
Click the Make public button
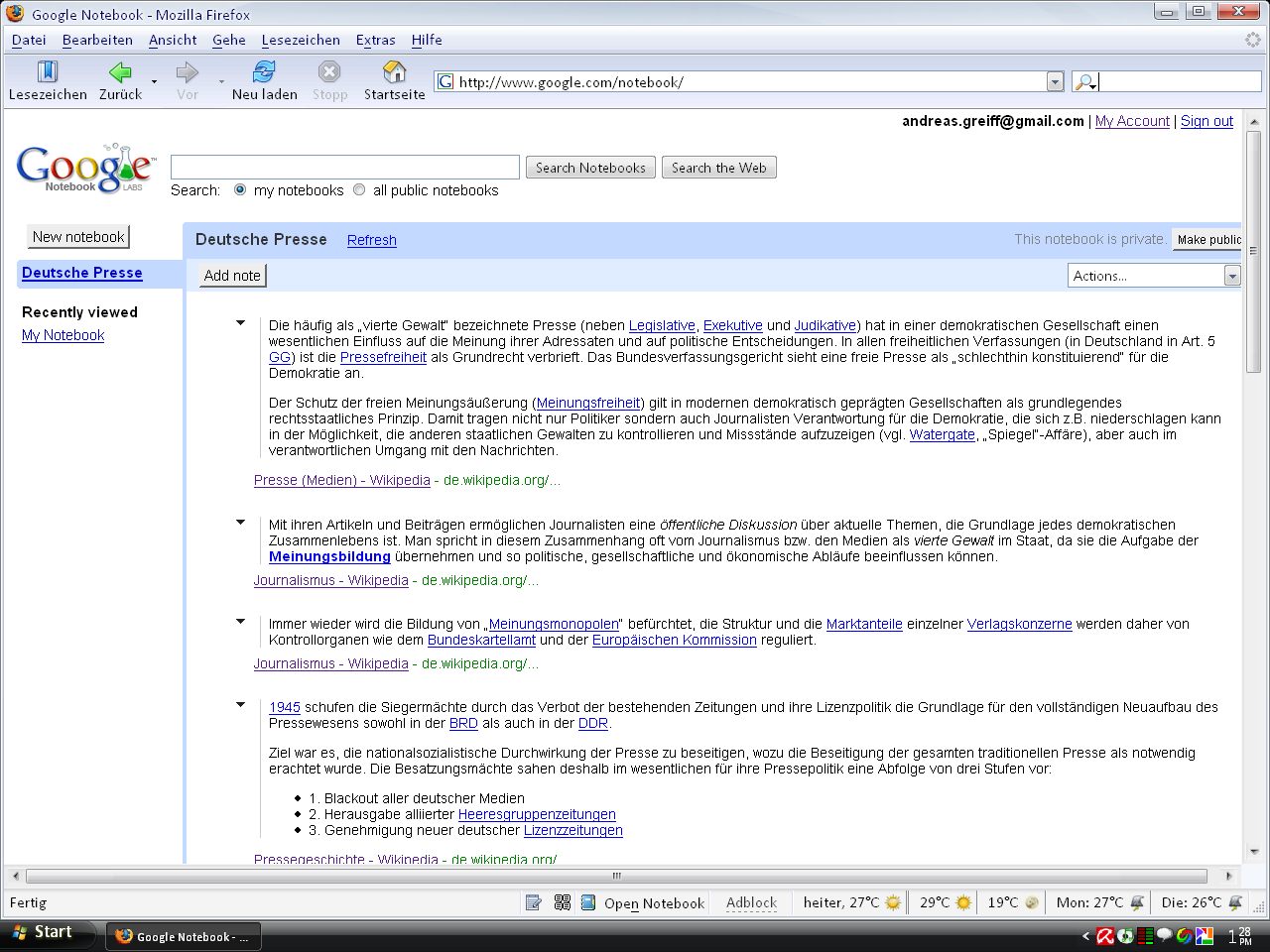(1207, 239)
